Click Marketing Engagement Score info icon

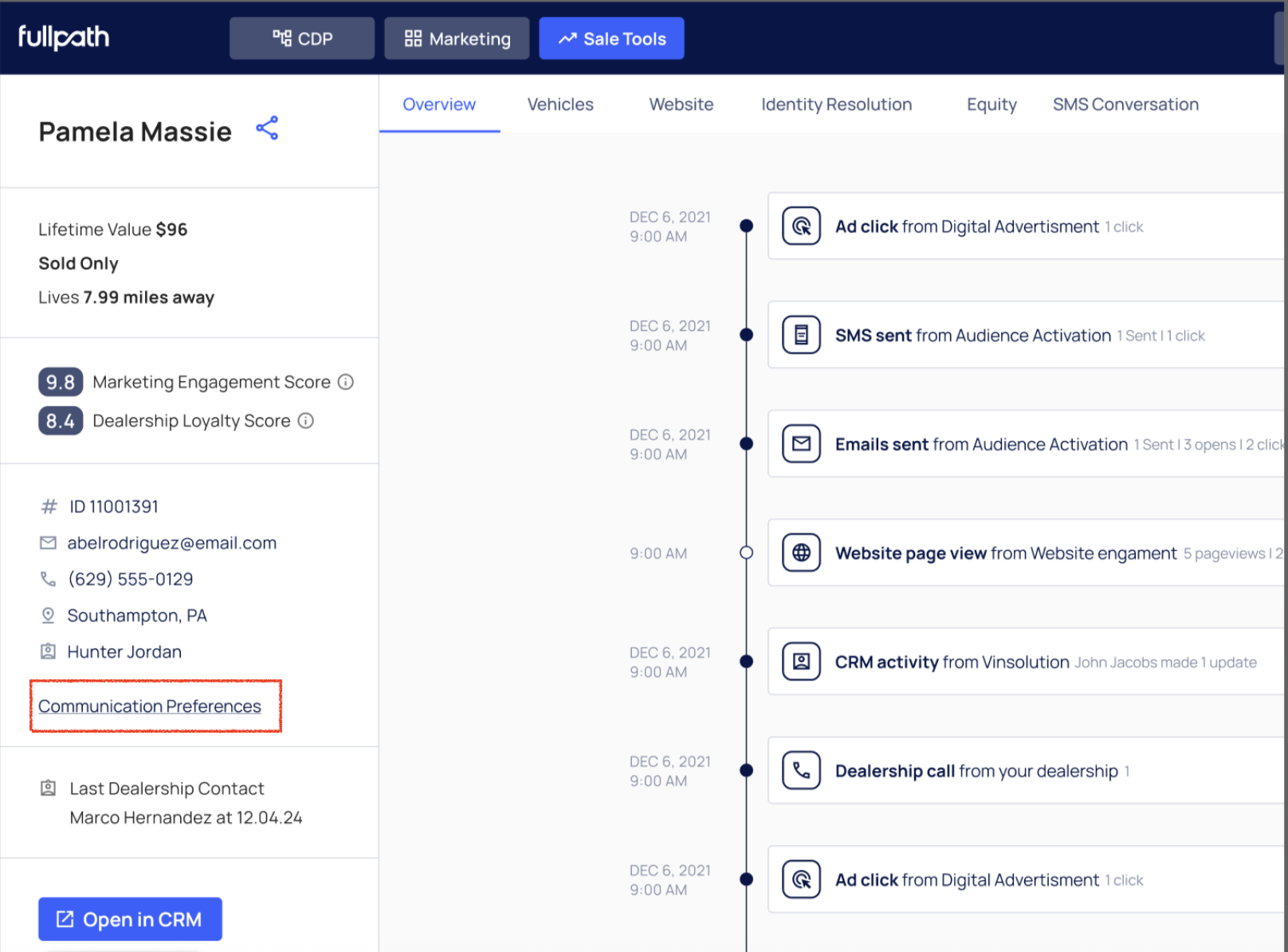click(346, 382)
